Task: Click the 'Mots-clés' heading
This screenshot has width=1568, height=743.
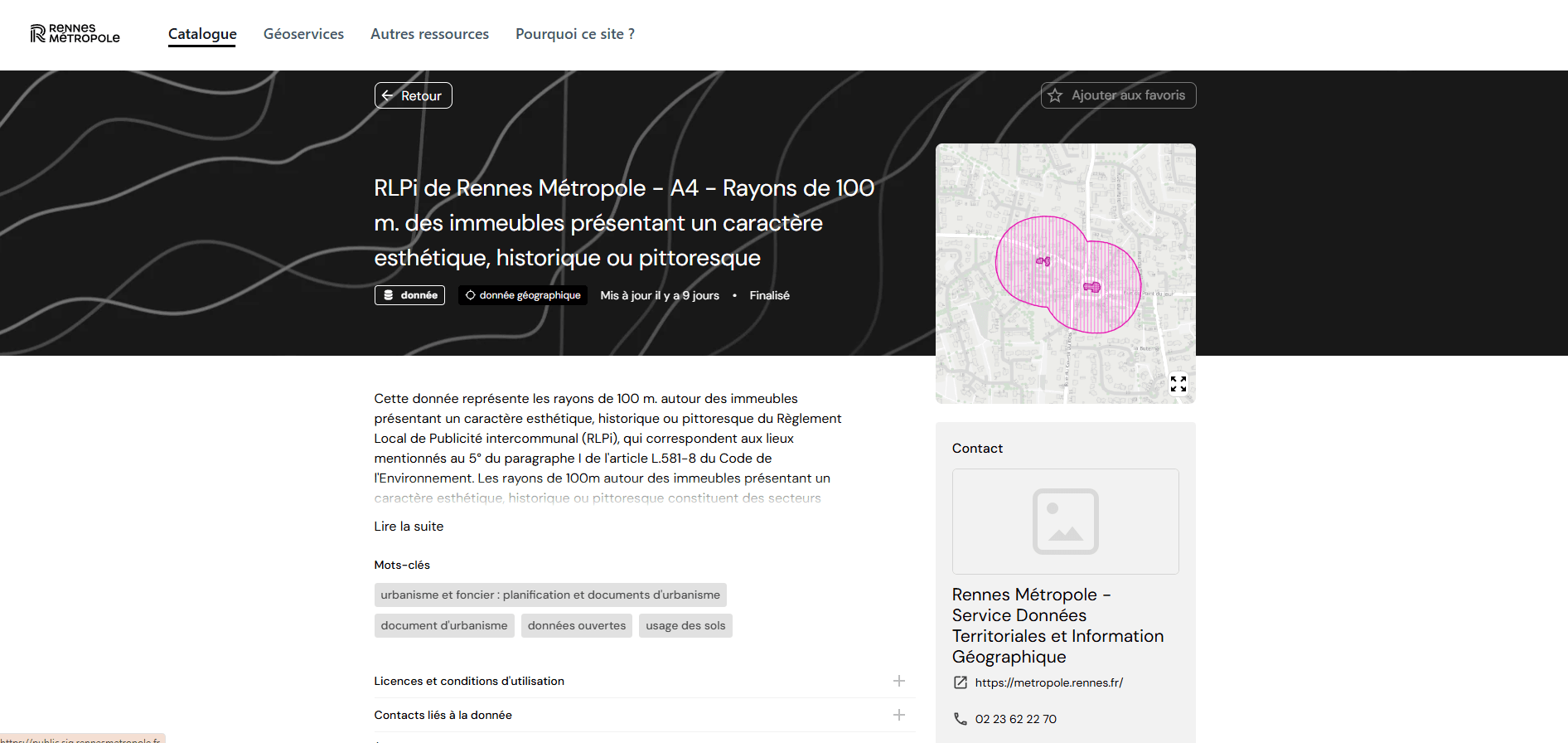Action: [x=402, y=565]
